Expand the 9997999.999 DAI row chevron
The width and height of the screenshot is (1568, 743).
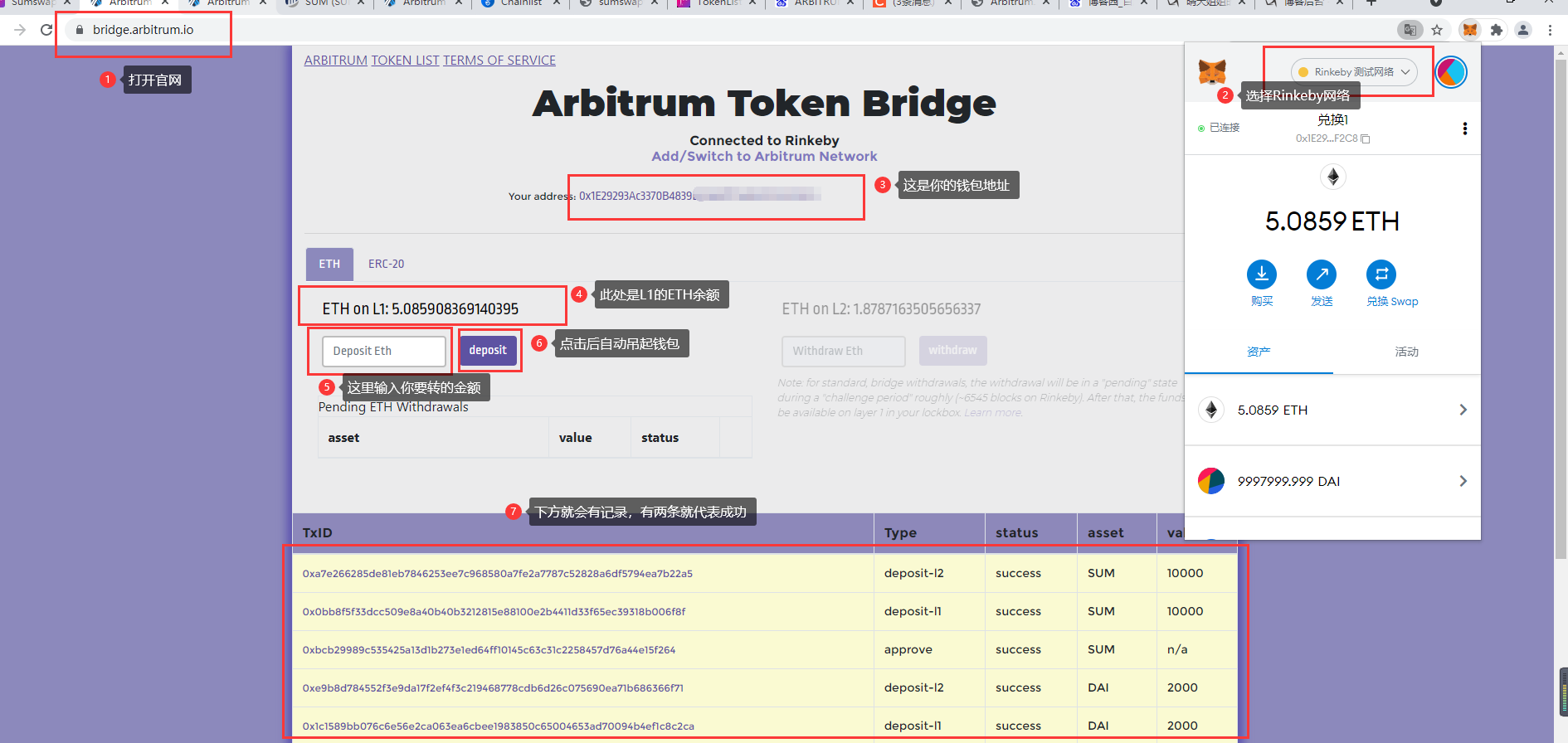(1463, 481)
